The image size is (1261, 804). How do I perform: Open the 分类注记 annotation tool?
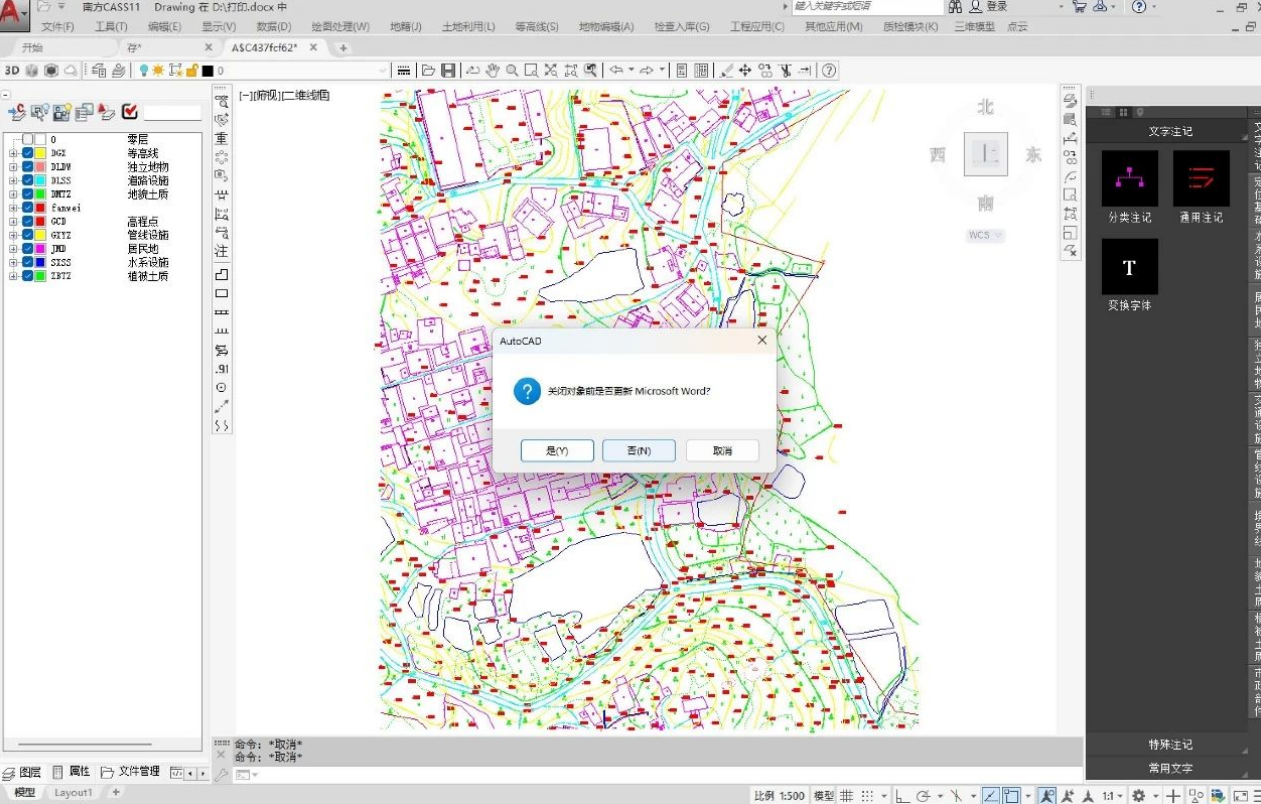1129,179
